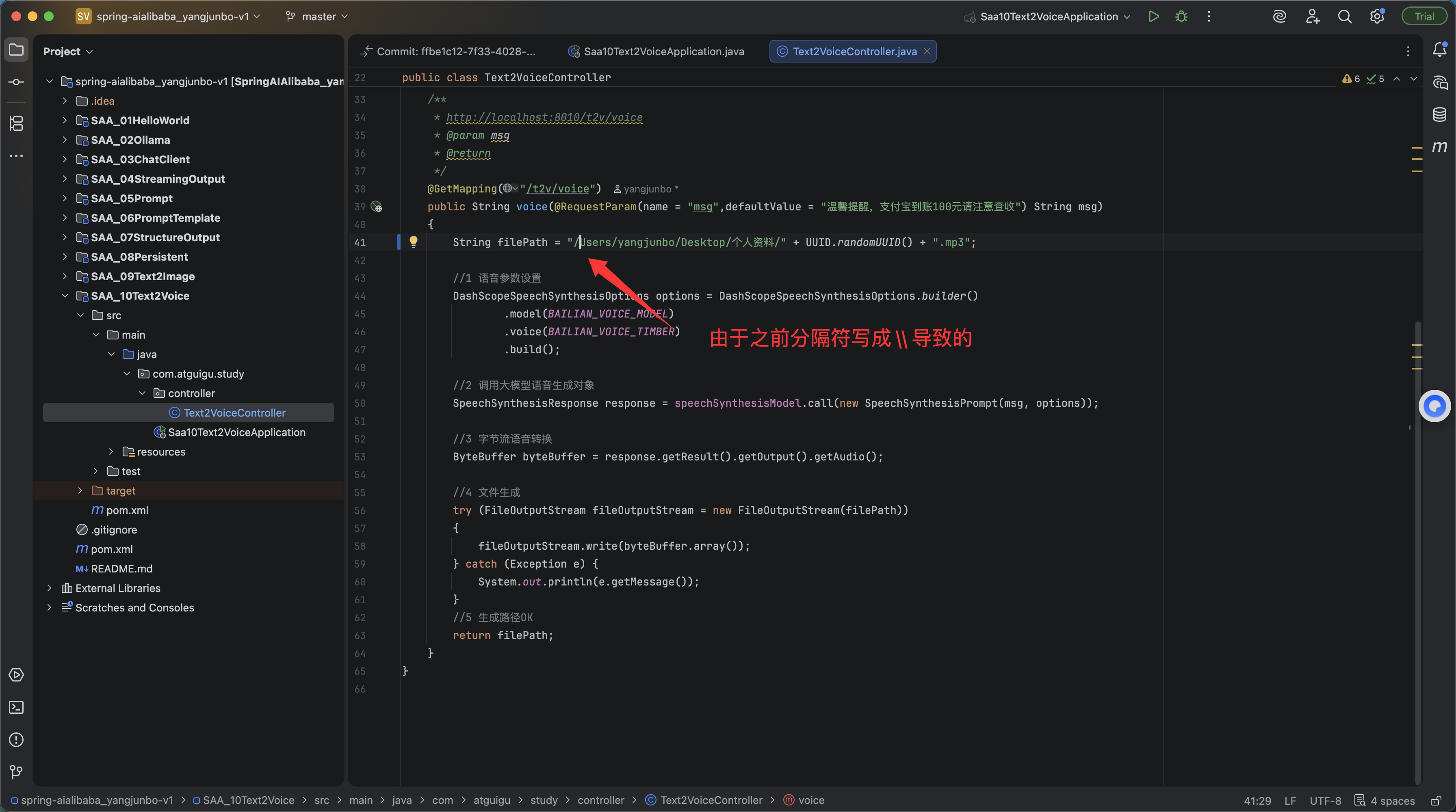Screen dimensions: 1456x812
Task: Close the Text2VoiceController.java tab
Action: [x=927, y=52]
